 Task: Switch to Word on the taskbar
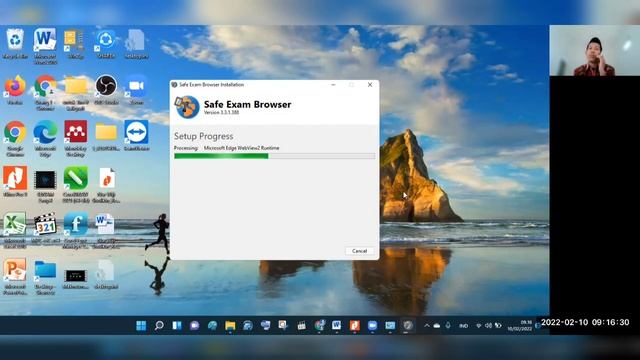point(336,325)
